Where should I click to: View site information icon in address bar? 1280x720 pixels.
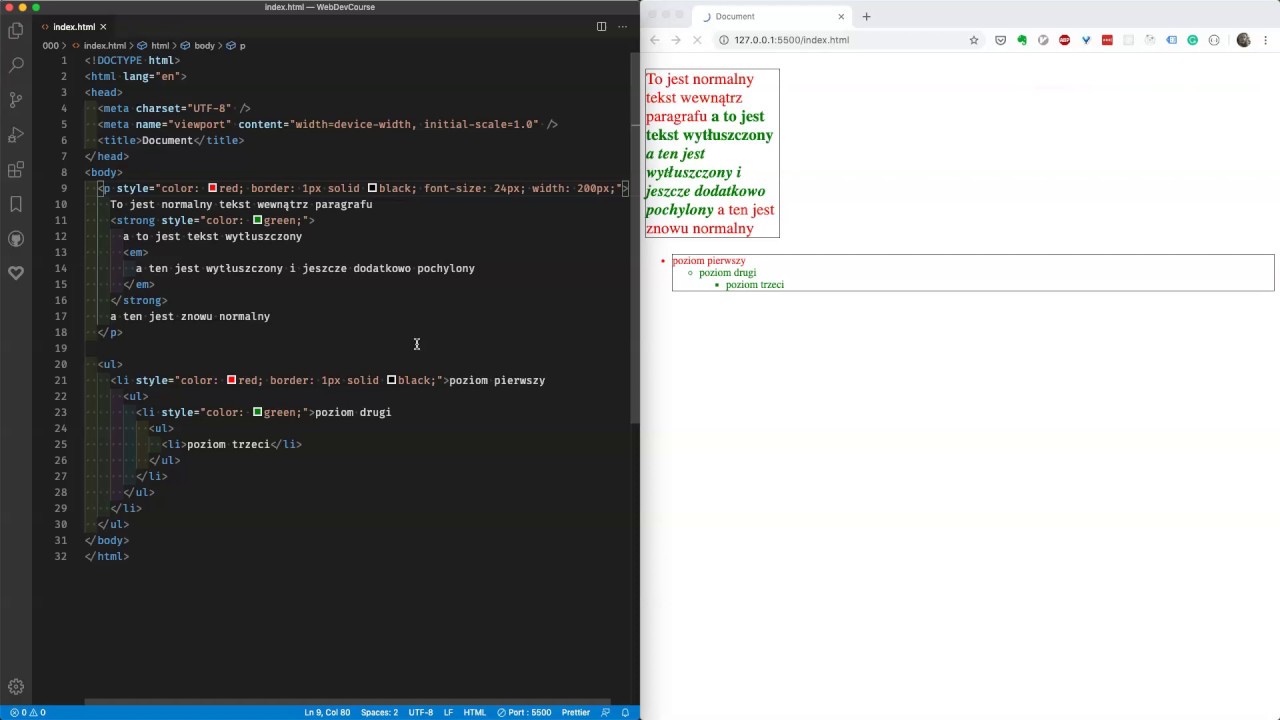(723, 40)
